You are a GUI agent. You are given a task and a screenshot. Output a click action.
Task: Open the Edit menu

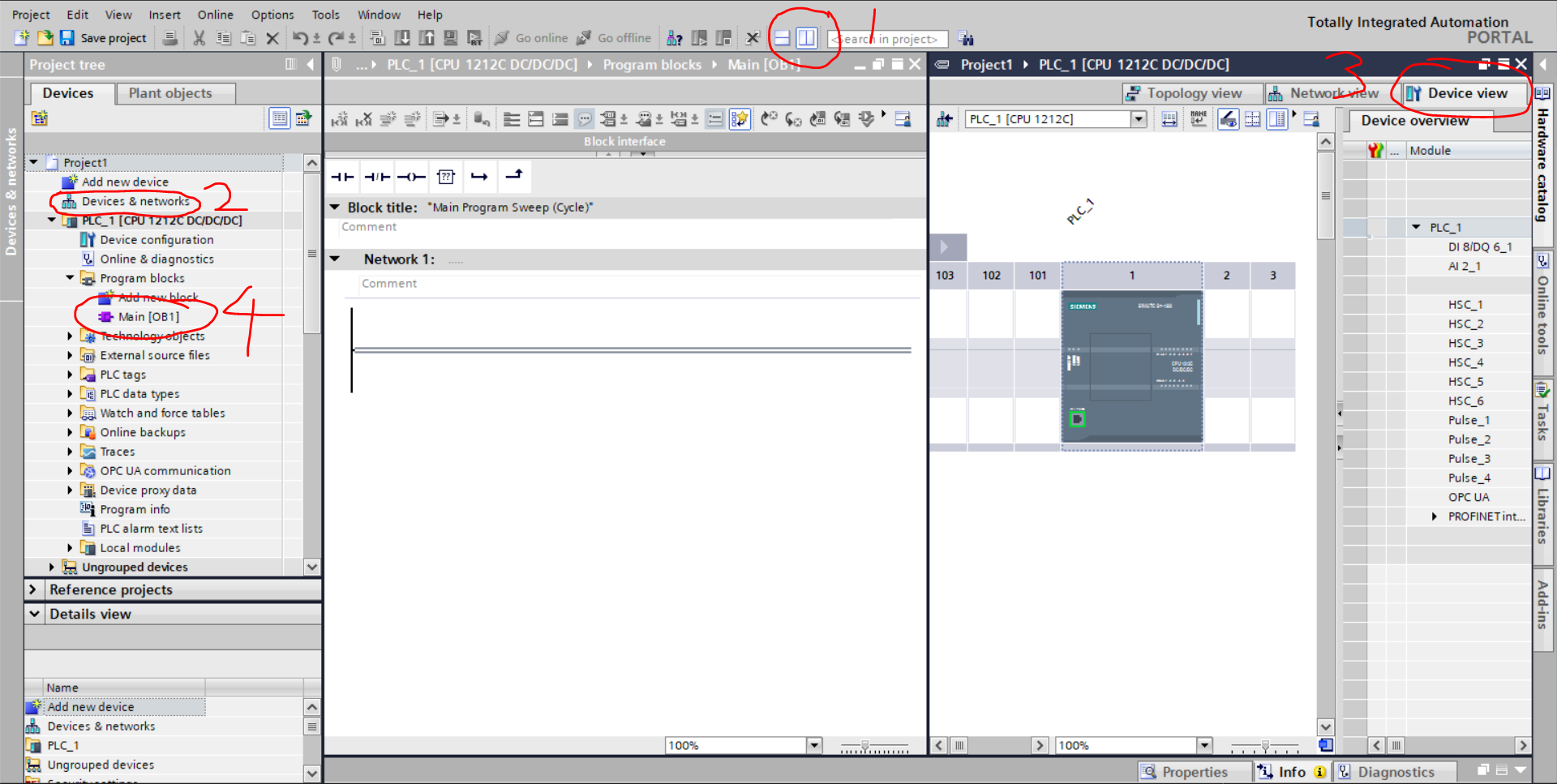point(78,15)
